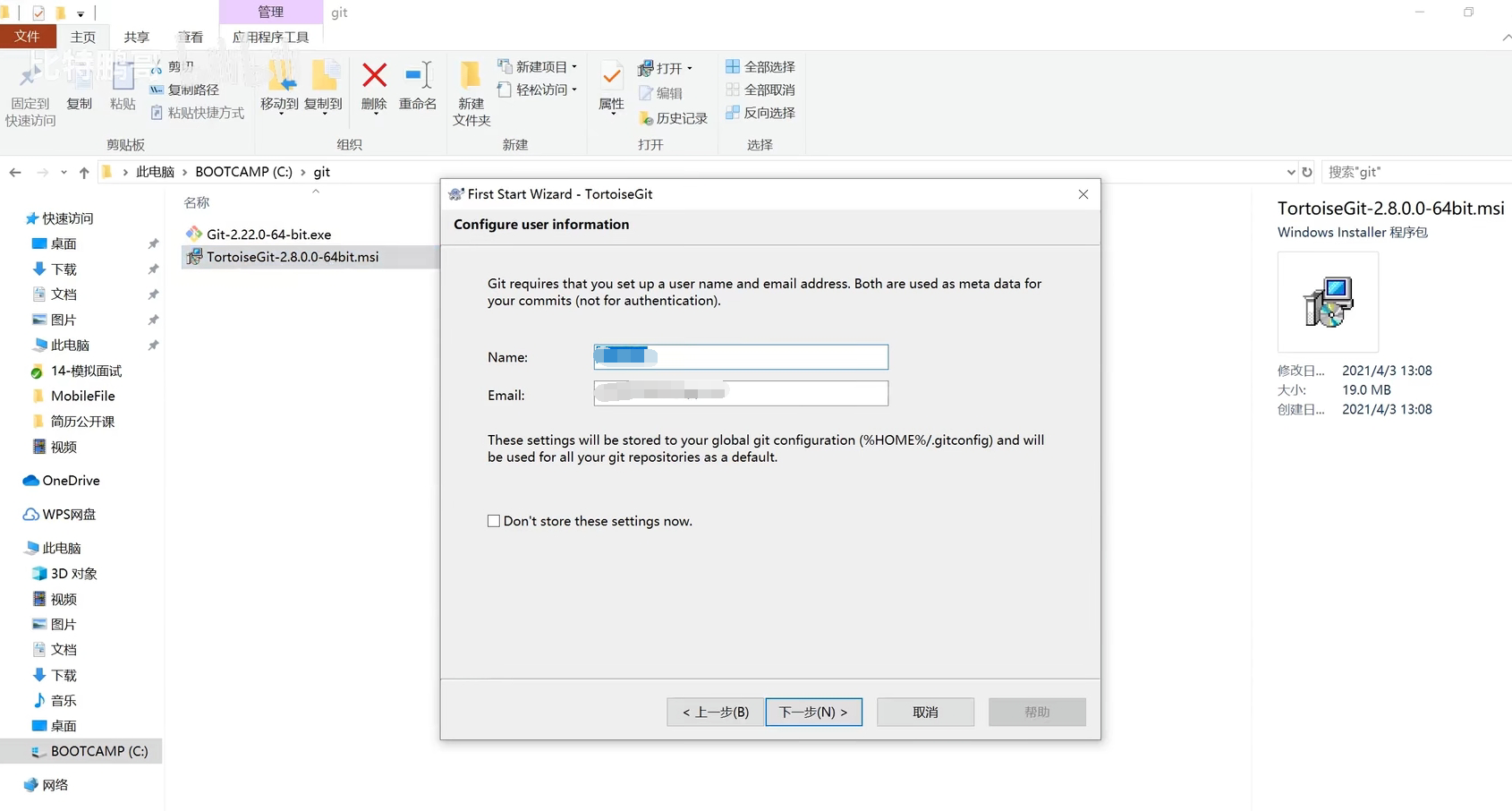Click the 复制到 (Copy to) icon

[323, 84]
